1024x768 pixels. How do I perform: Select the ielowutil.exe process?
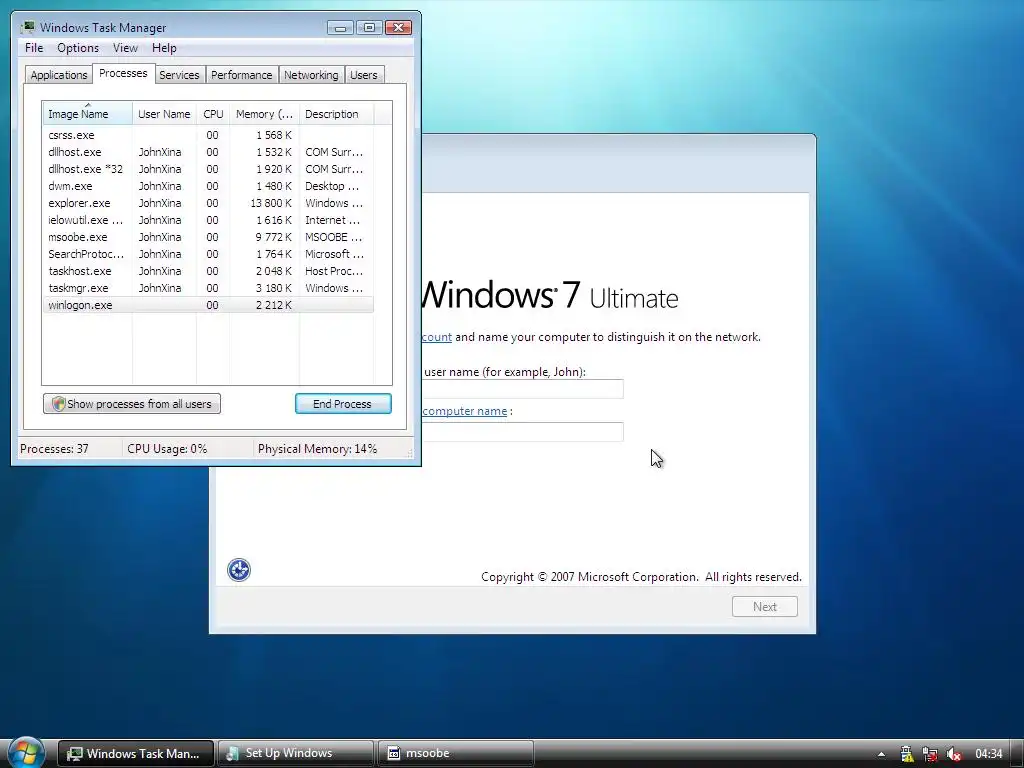[208, 220]
